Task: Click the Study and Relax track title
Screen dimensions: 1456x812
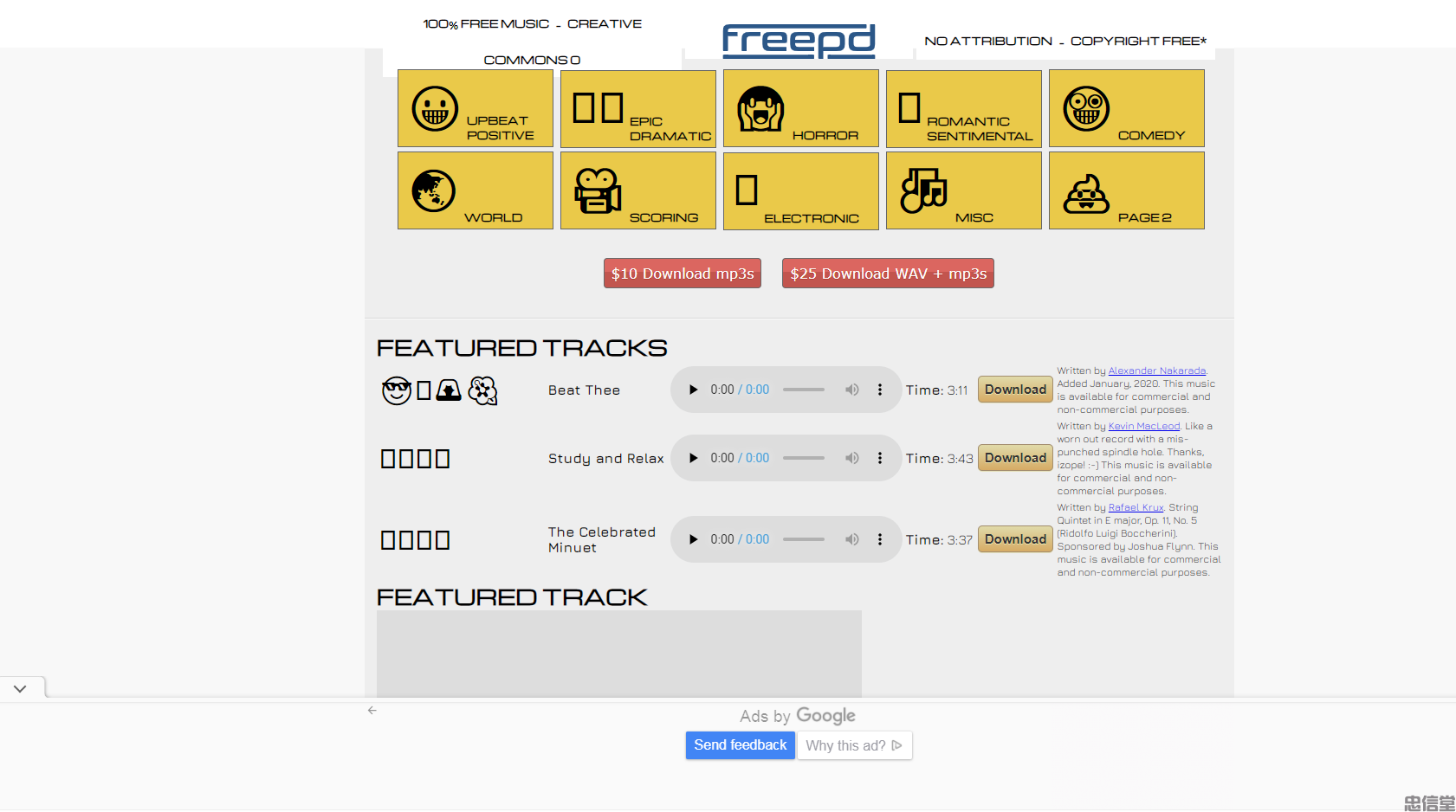Action: tap(605, 459)
